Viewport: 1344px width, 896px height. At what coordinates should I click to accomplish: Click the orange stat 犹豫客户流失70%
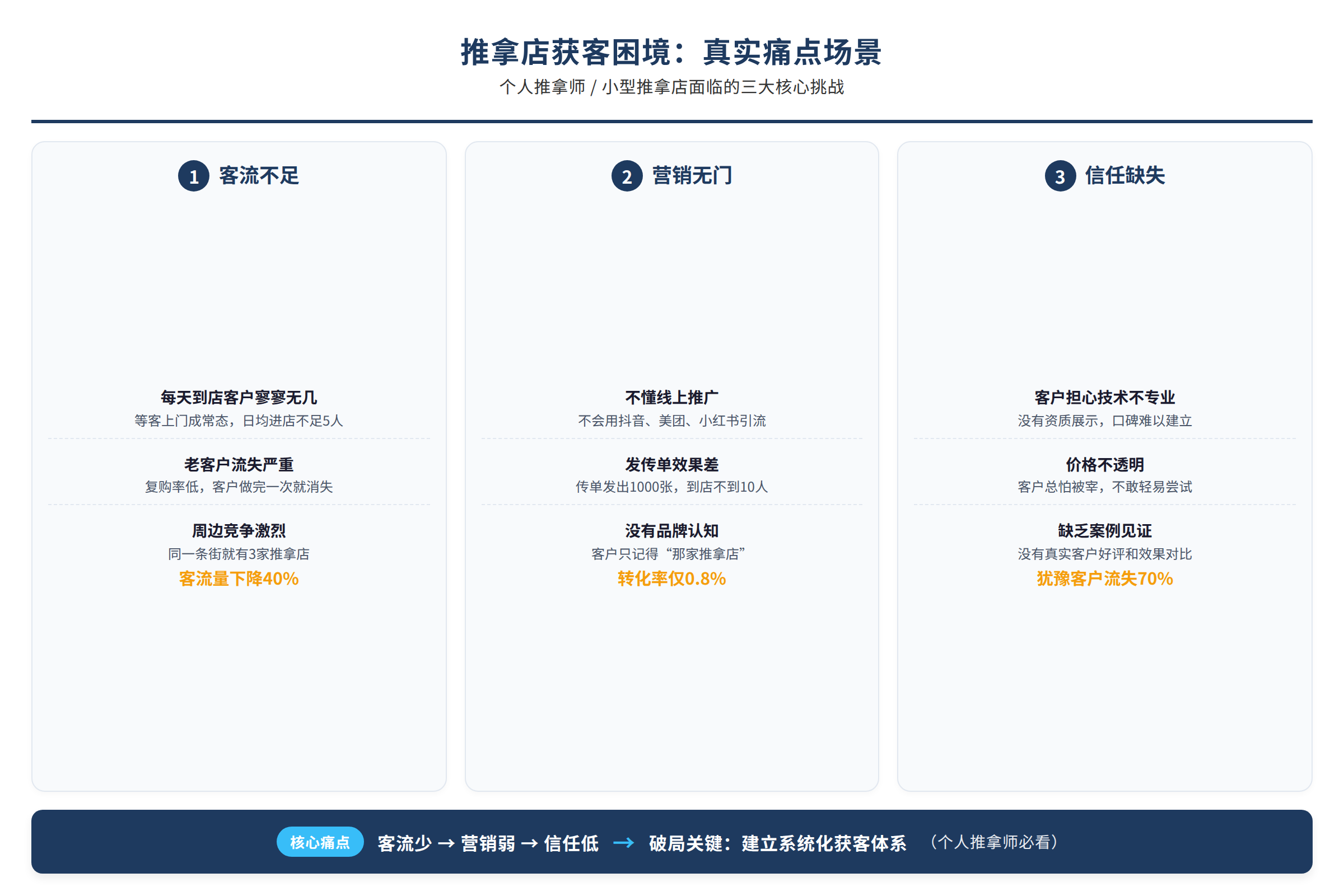[1104, 579]
